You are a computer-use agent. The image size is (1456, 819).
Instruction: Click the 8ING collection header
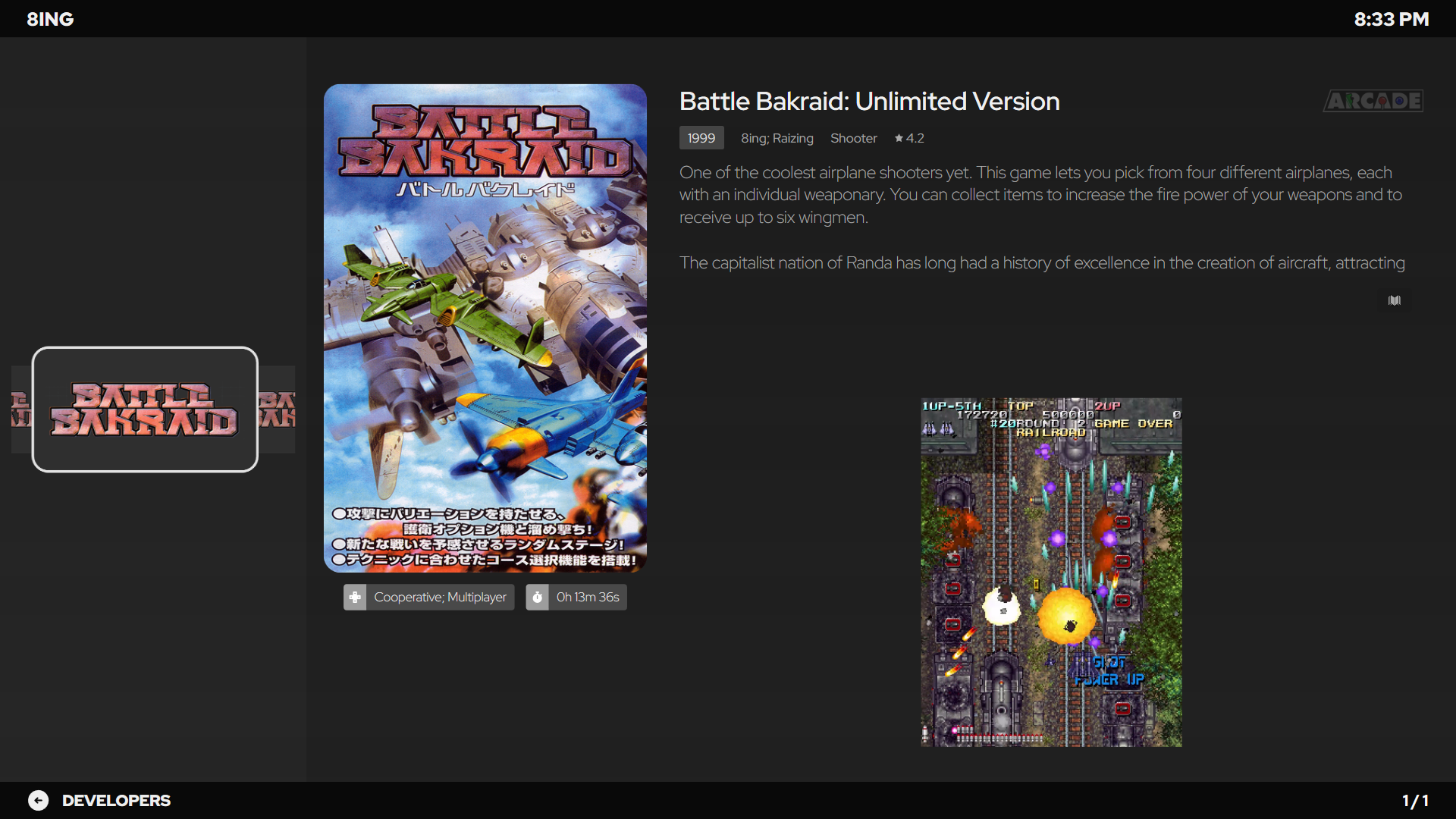click(x=50, y=19)
